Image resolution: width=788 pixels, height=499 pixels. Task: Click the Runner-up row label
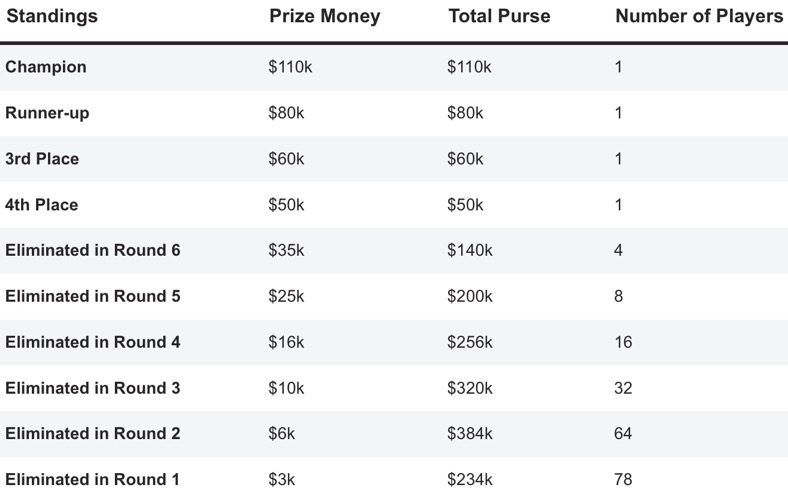point(47,113)
